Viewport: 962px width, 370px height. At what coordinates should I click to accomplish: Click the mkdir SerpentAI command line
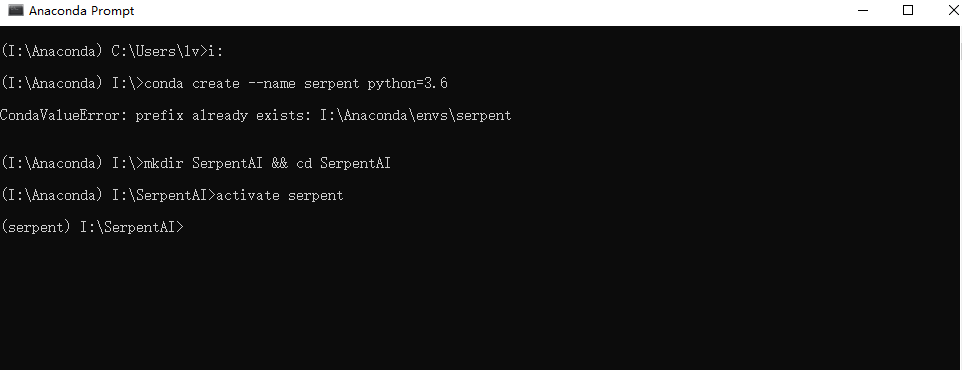click(196, 163)
